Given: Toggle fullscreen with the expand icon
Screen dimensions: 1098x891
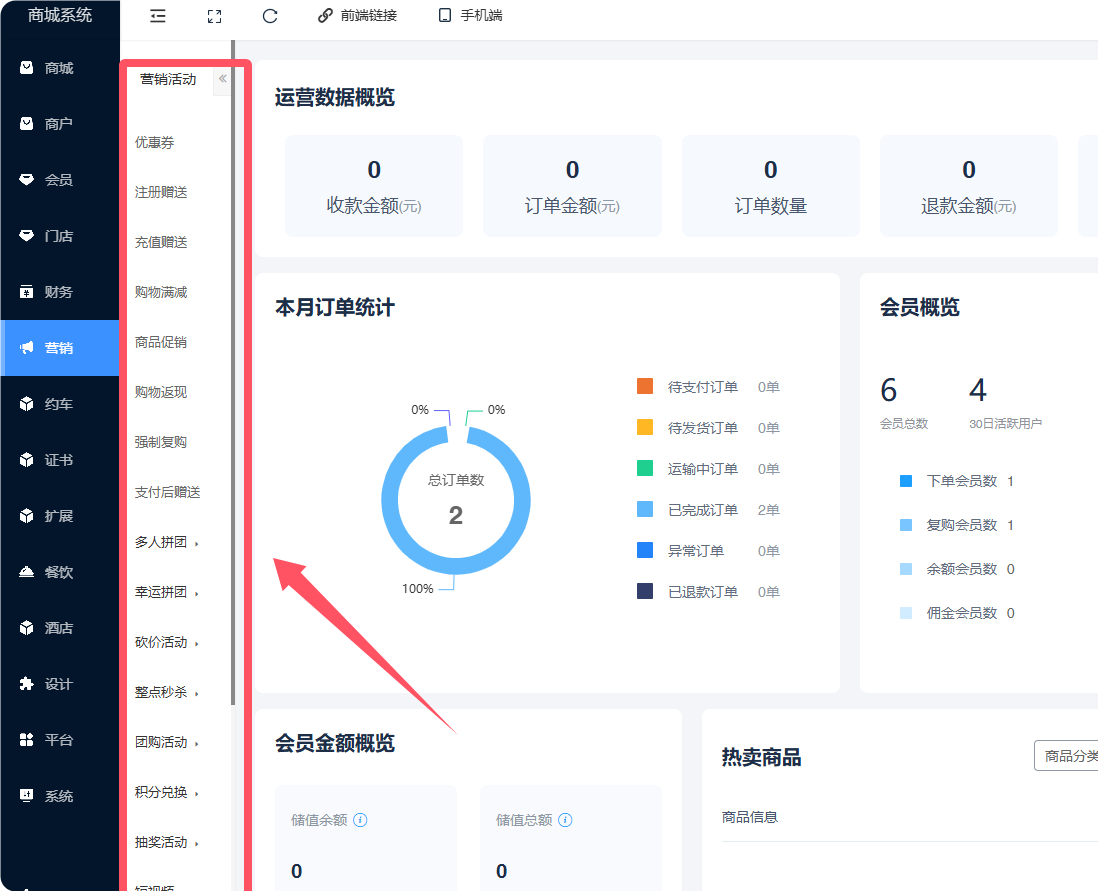Looking at the screenshot, I should pos(214,16).
